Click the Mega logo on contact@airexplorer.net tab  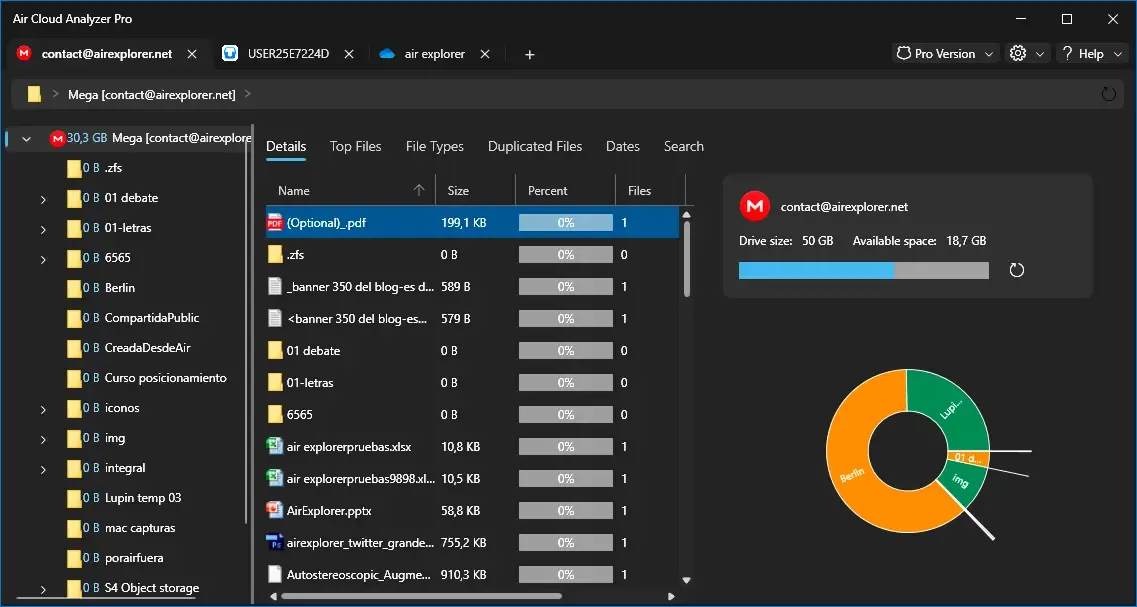point(24,54)
